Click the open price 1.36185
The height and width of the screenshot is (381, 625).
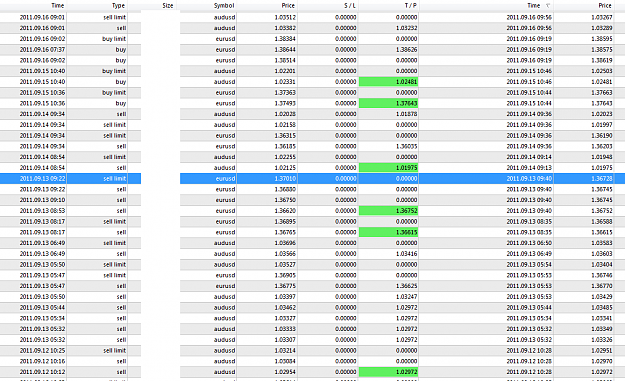[285, 146]
